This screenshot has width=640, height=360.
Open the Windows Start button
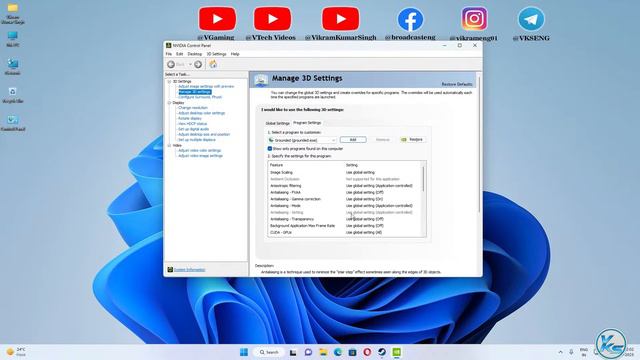click(244, 352)
